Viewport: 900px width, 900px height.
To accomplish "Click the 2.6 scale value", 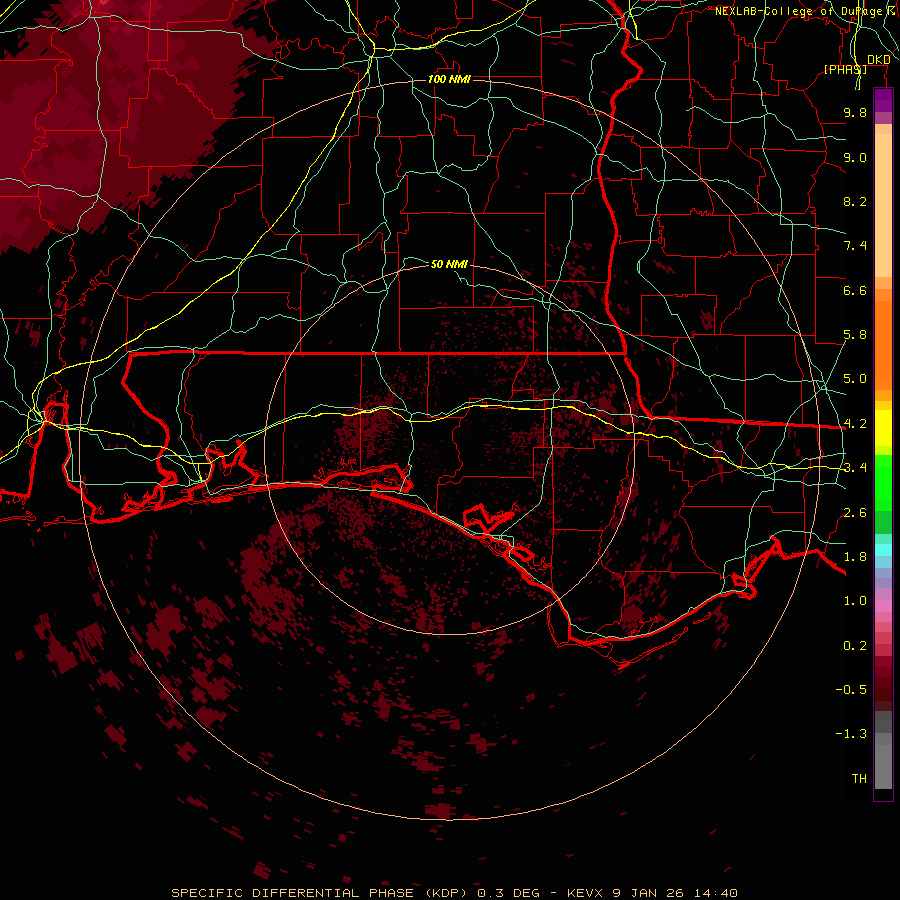I will point(855,513).
